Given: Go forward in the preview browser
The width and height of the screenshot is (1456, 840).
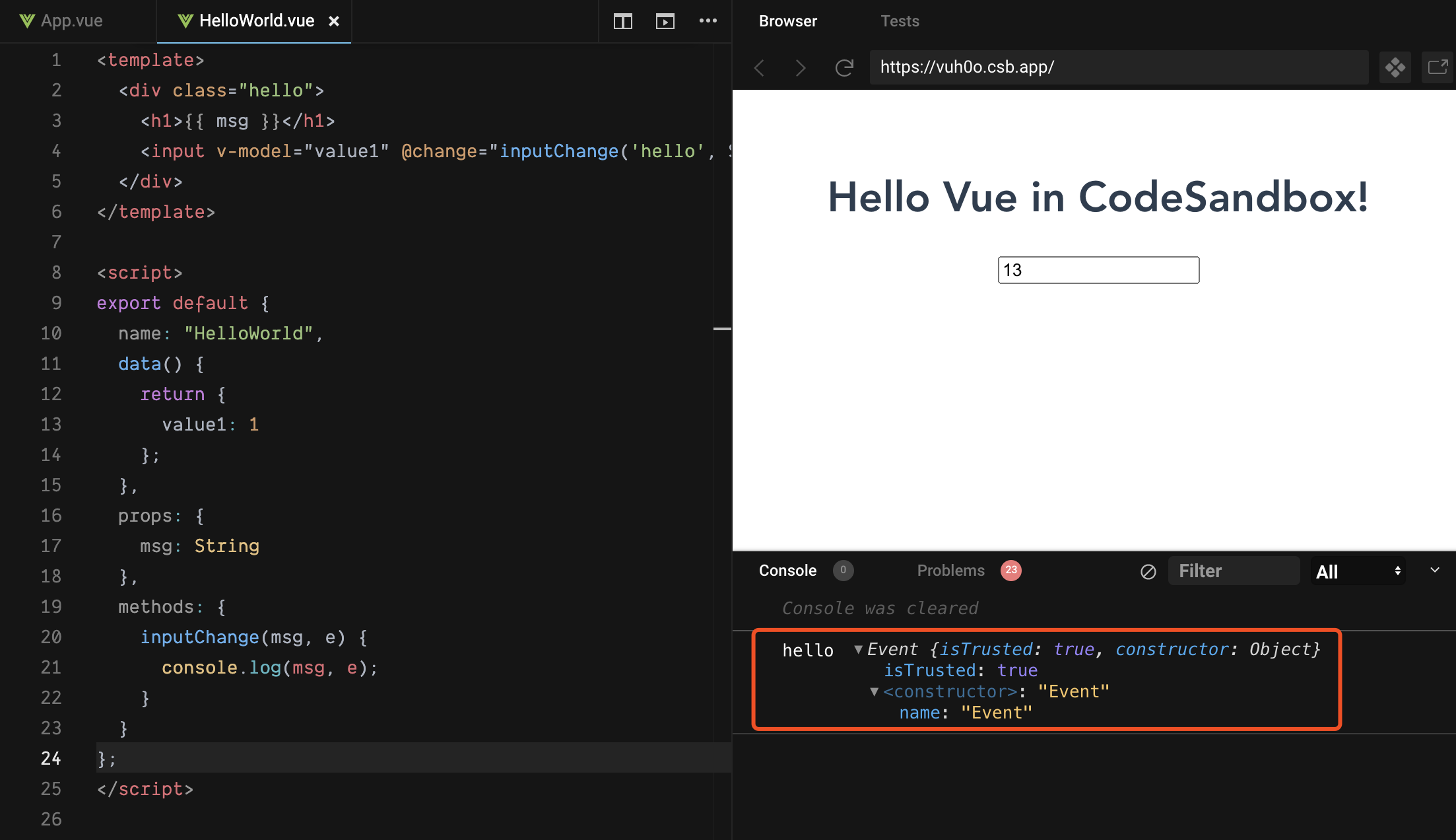Looking at the screenshot, I should pyautogui.click(x=801, y=67).
